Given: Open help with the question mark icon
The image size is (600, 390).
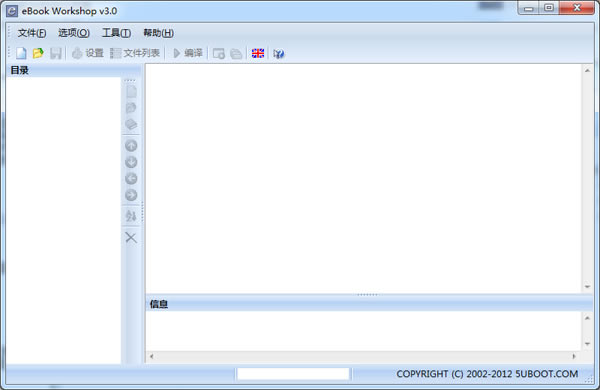Looking at the screenshot, I should point(279,54).
